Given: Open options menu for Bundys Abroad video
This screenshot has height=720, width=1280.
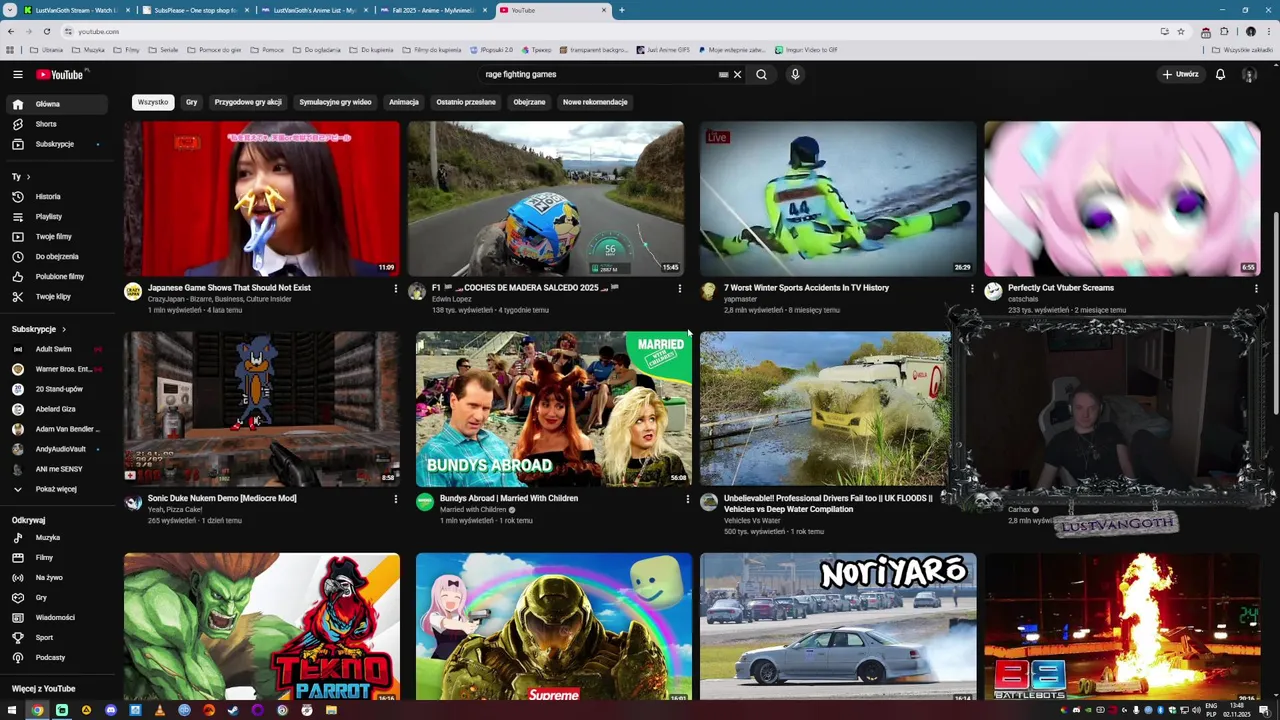Looking at the screenshot, I should [x=687, y=499].
